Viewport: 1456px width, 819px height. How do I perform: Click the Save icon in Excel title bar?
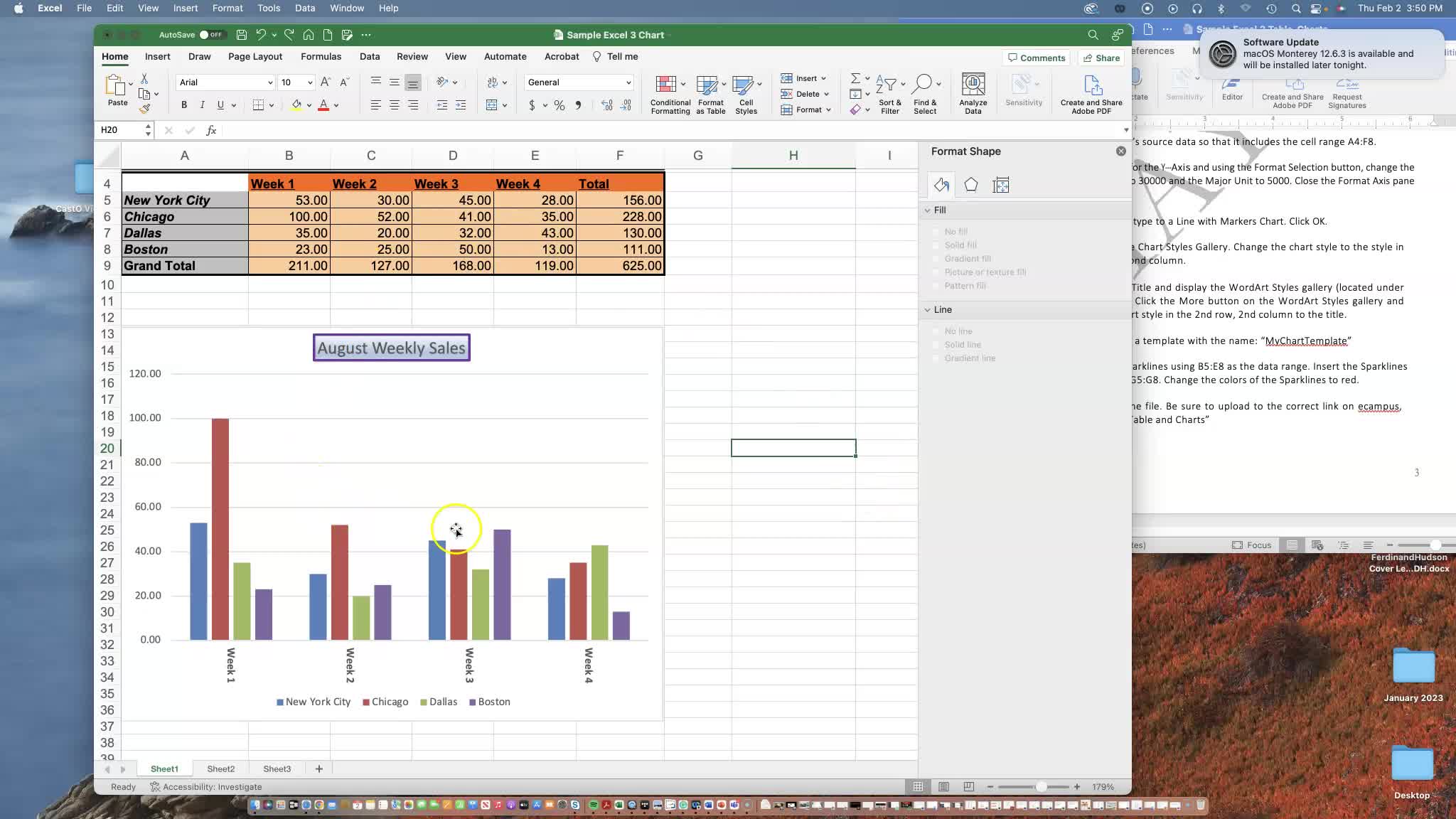point(242,35)
